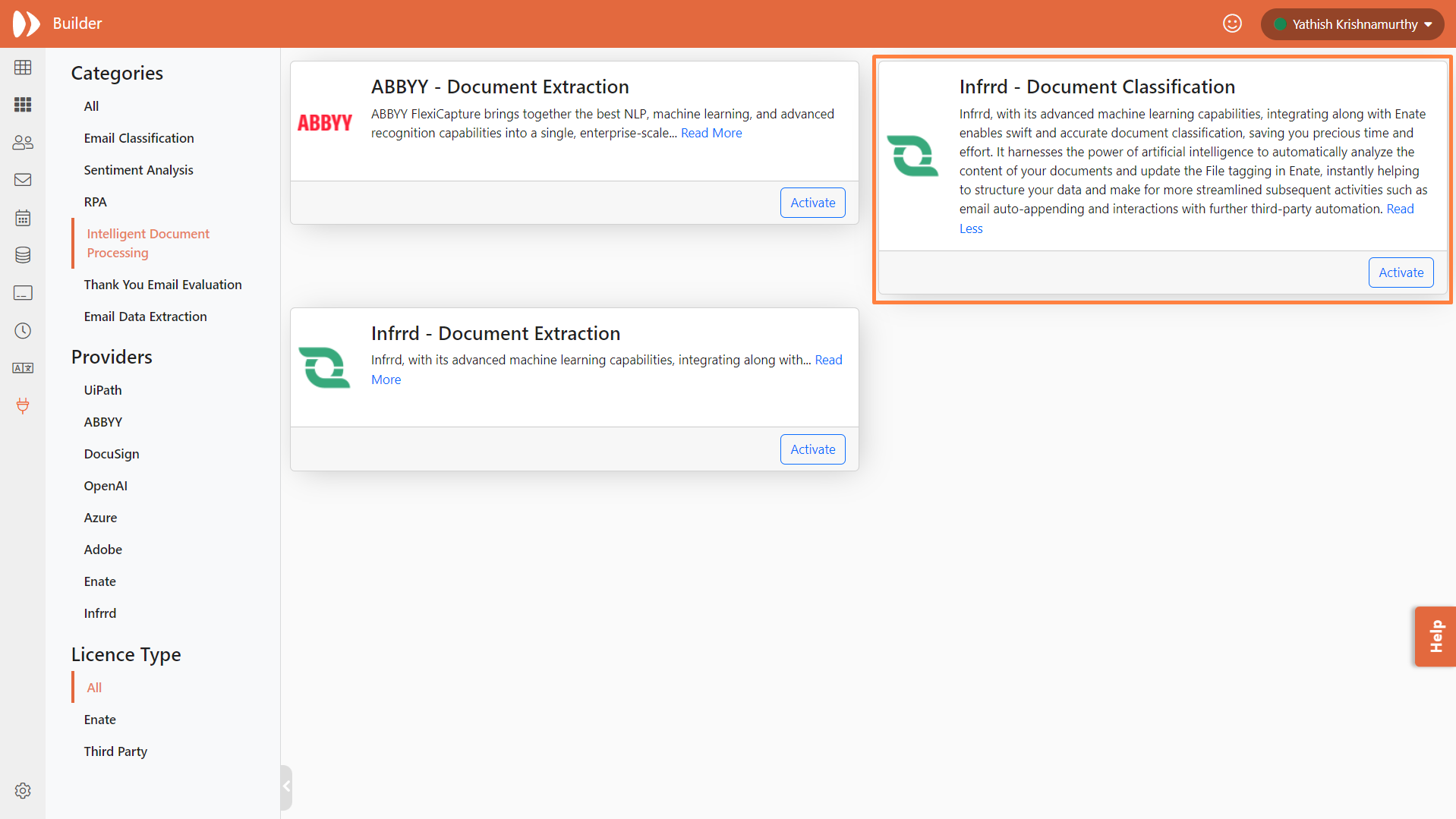Open the calendar icon in sidebar

23,218
